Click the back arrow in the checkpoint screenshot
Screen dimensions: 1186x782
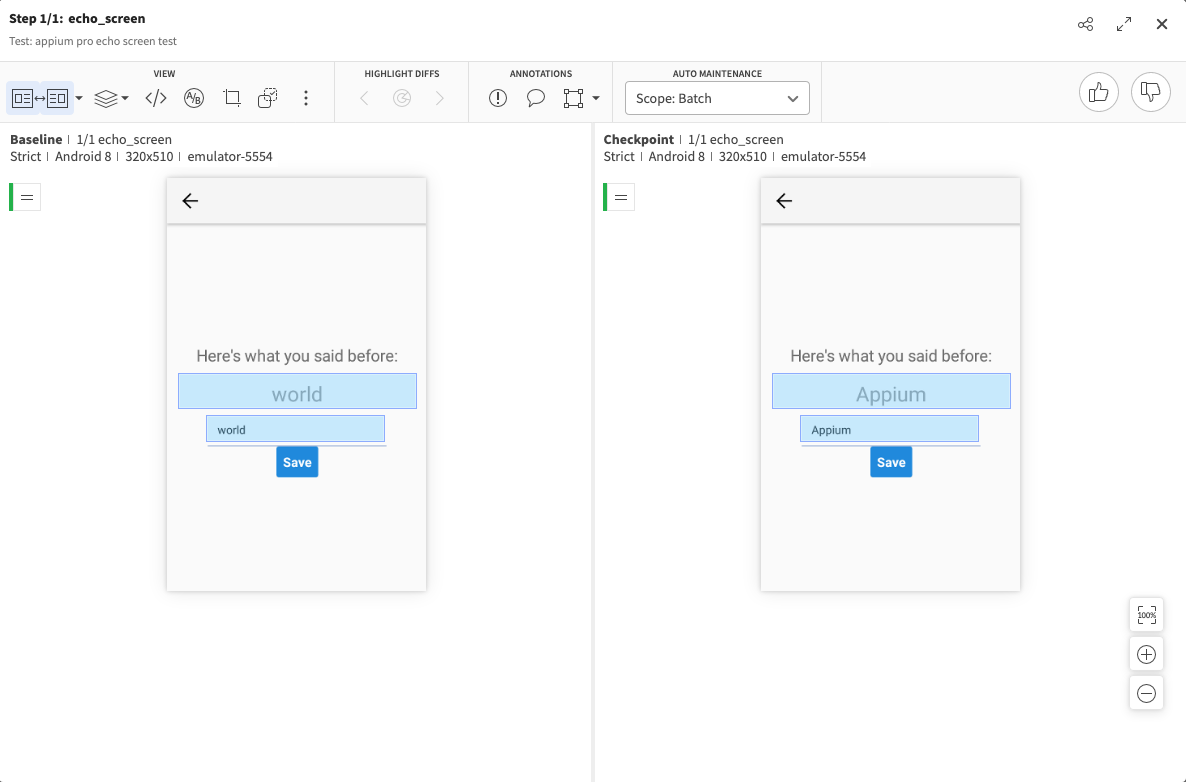(x=784, y=200)
